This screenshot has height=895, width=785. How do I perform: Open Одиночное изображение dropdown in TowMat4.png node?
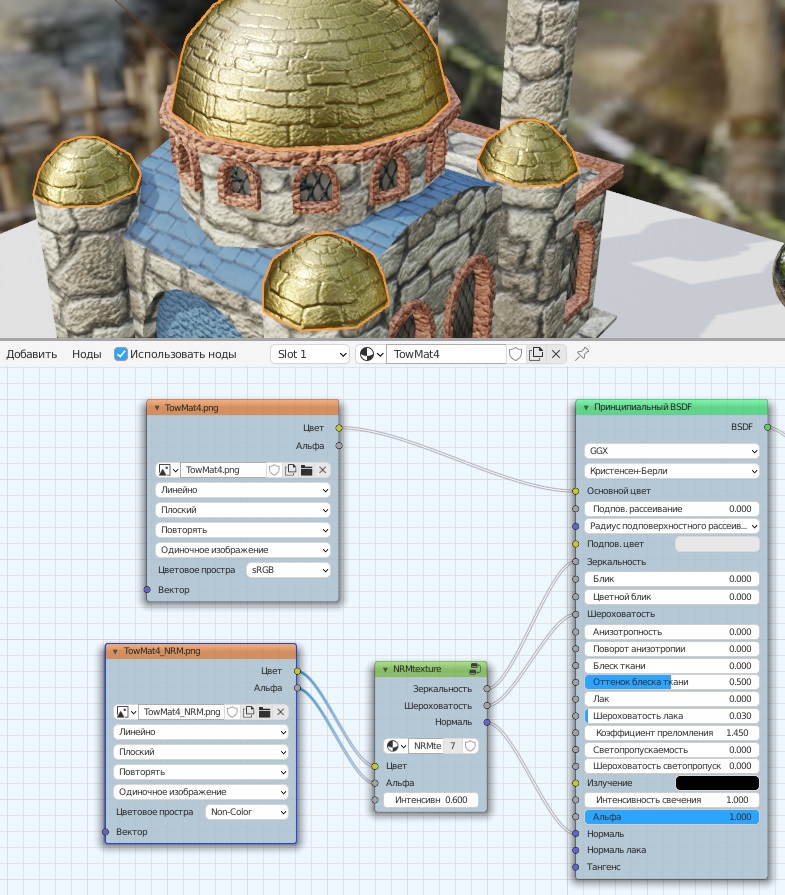coord(243,550)
